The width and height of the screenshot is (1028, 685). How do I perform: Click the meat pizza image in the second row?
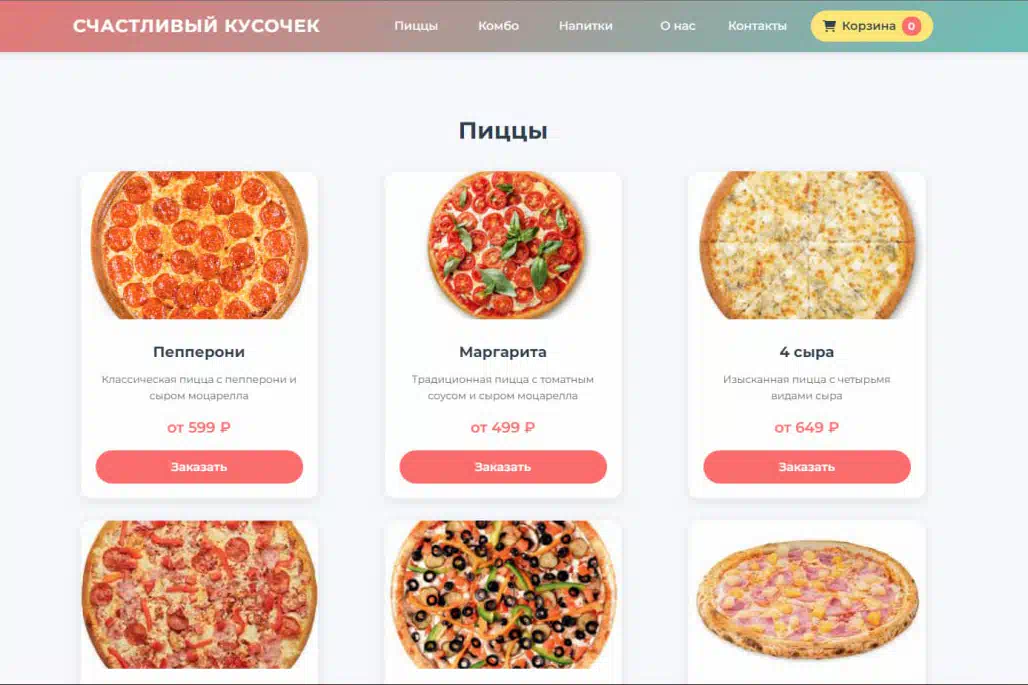pos(199,595)
